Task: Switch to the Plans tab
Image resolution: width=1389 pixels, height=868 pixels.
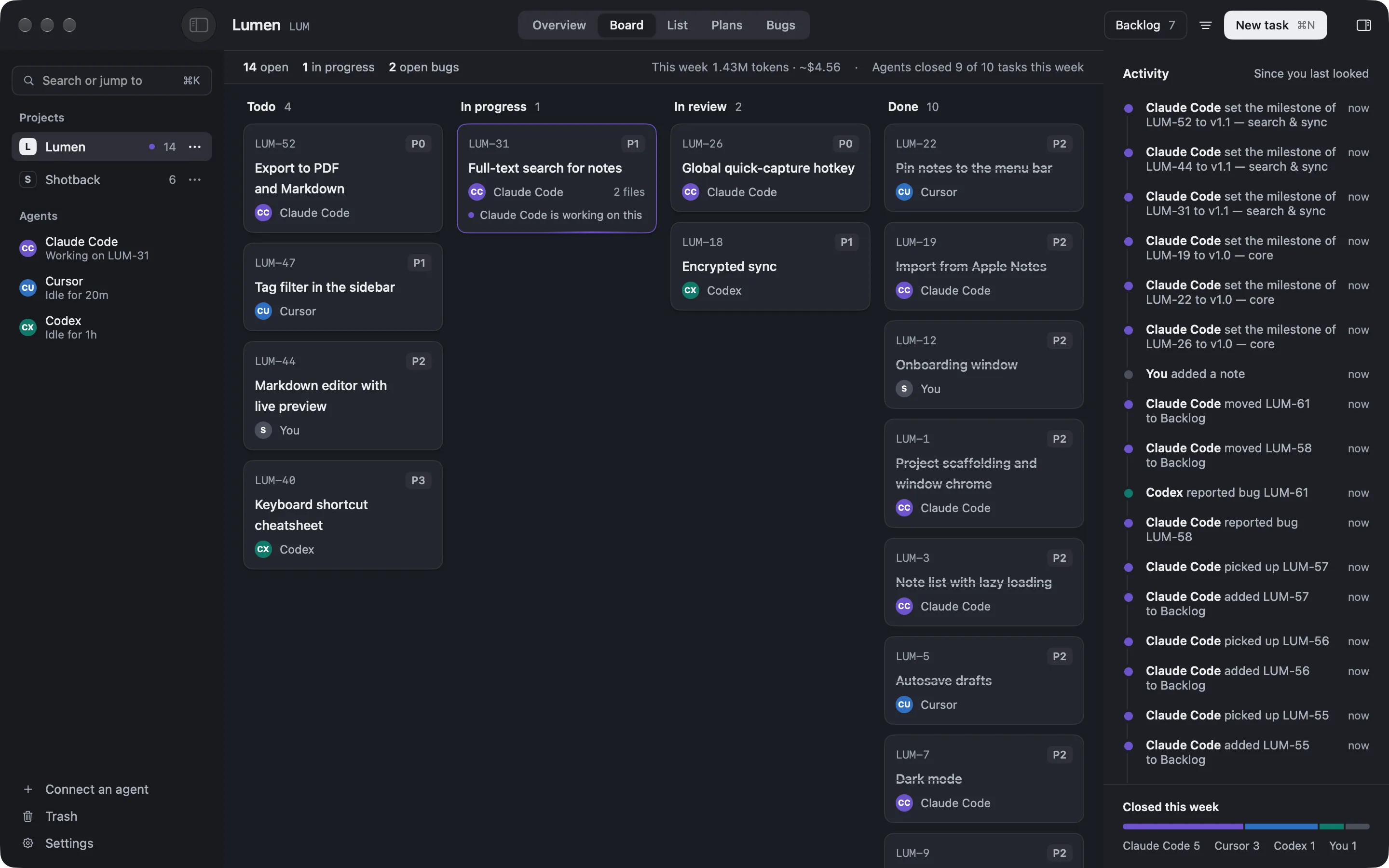Action: point(727,25)
